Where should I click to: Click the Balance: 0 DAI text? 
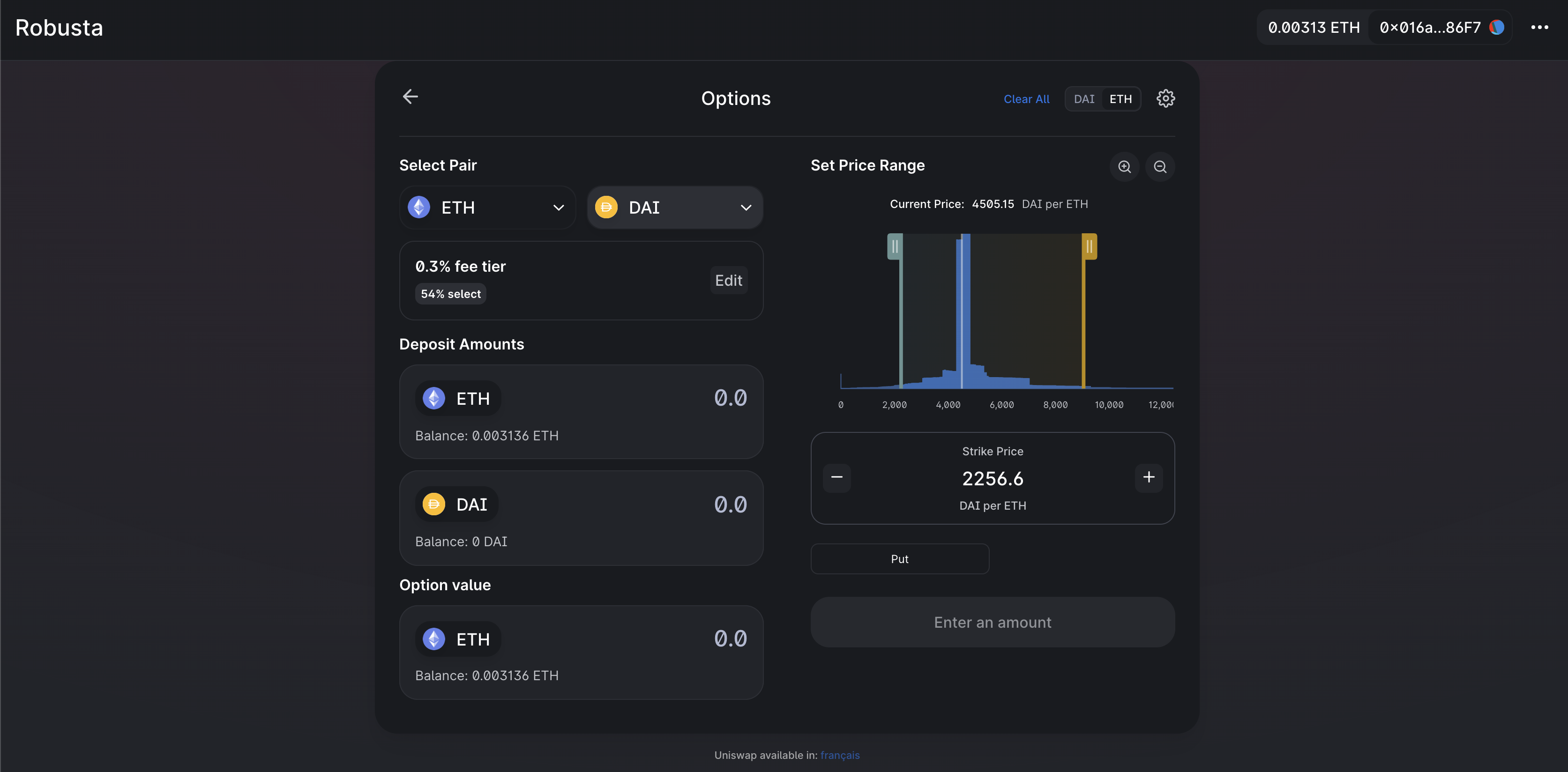pyautogui.click(x=461, y=542)
